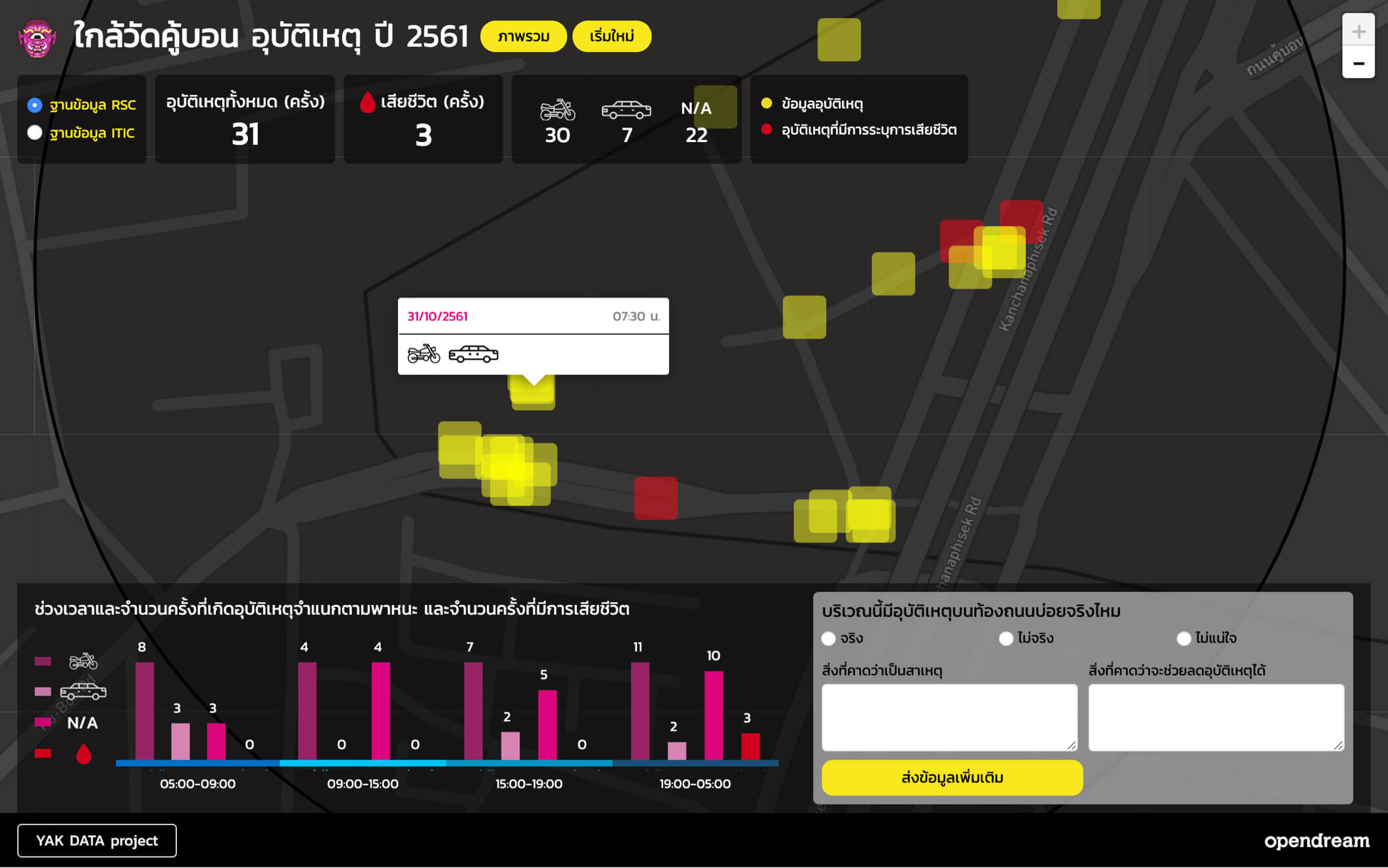The width and height of the screenshot is (1388, 868).
Task: Click the motorcycle count 30
Action: pos(557,135)
